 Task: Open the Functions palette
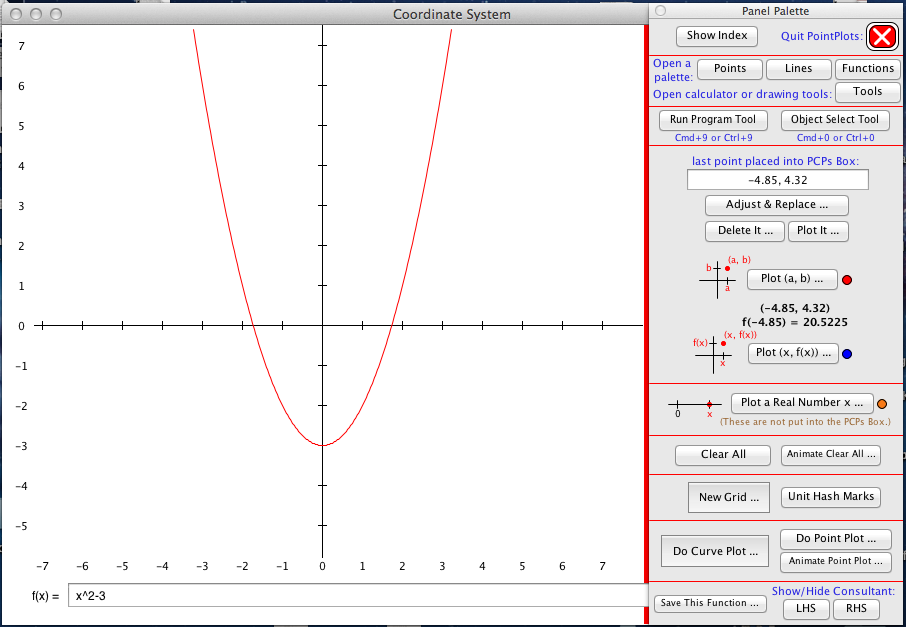point(867,69)
